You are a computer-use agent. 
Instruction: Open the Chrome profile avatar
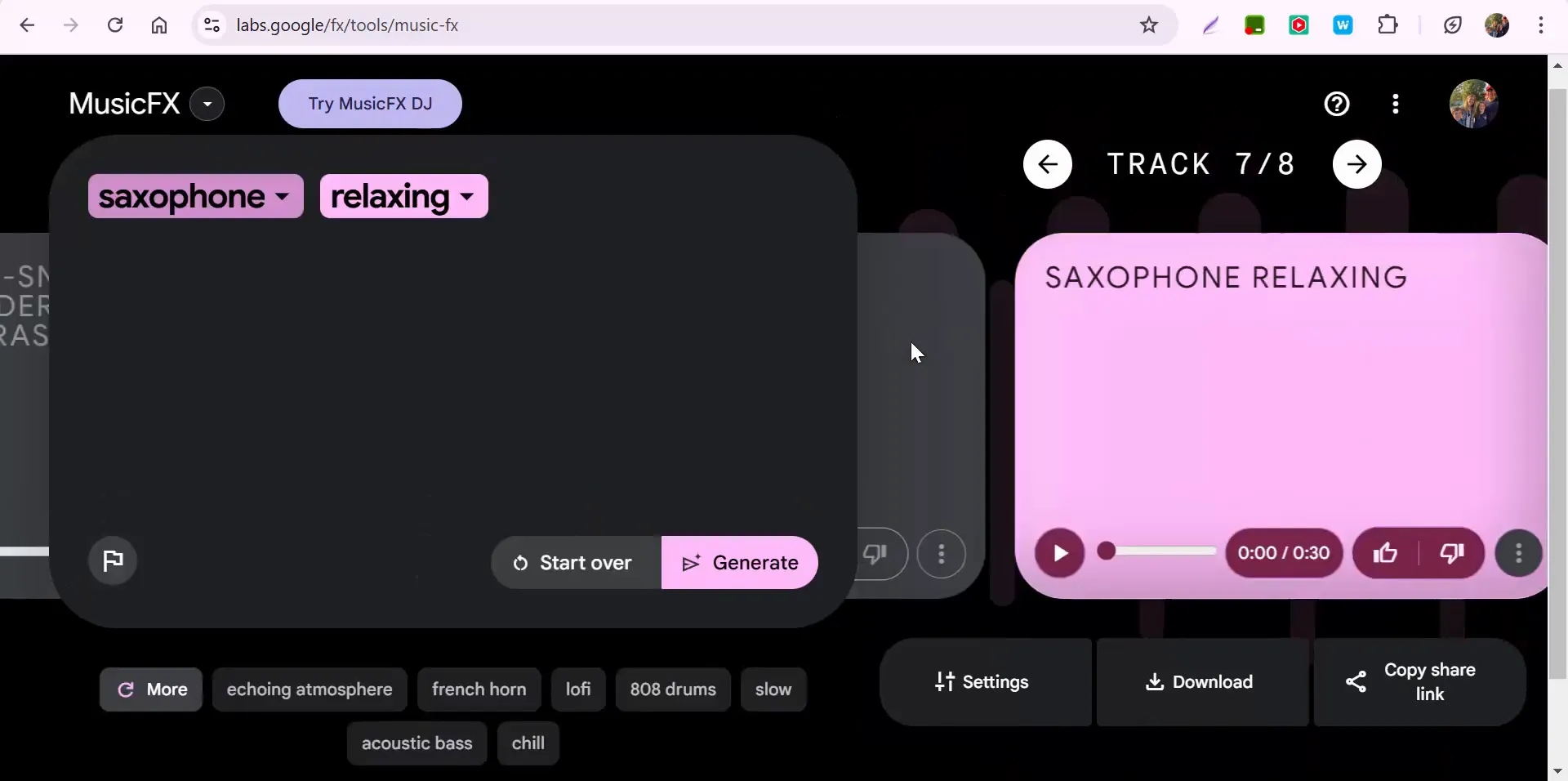(1497, 25)
